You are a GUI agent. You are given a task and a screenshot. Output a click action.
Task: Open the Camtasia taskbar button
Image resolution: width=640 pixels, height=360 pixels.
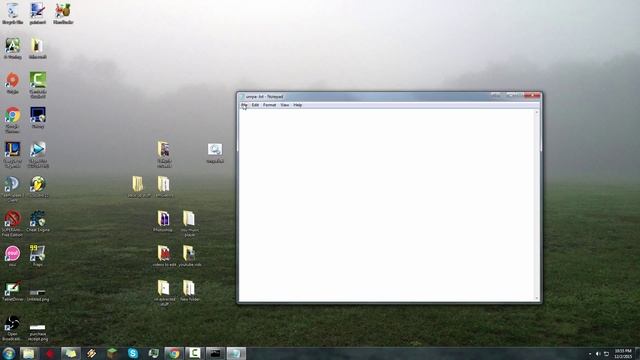click(x=194, y=353)
